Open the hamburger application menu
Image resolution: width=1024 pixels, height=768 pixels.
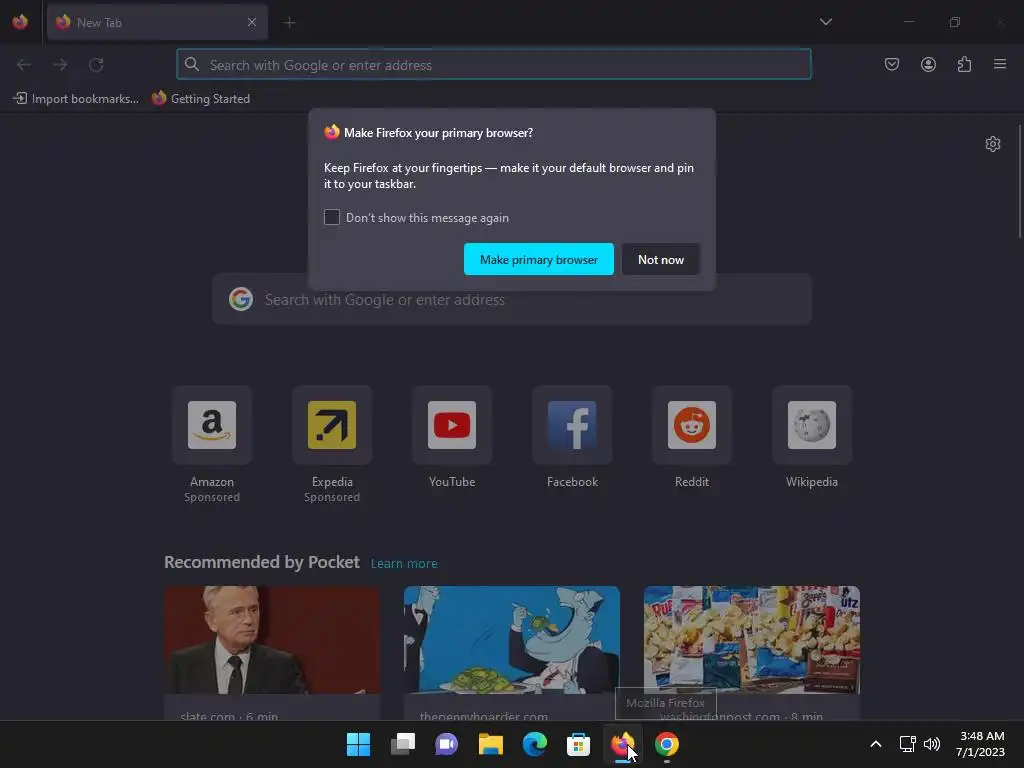point(1000,64)
